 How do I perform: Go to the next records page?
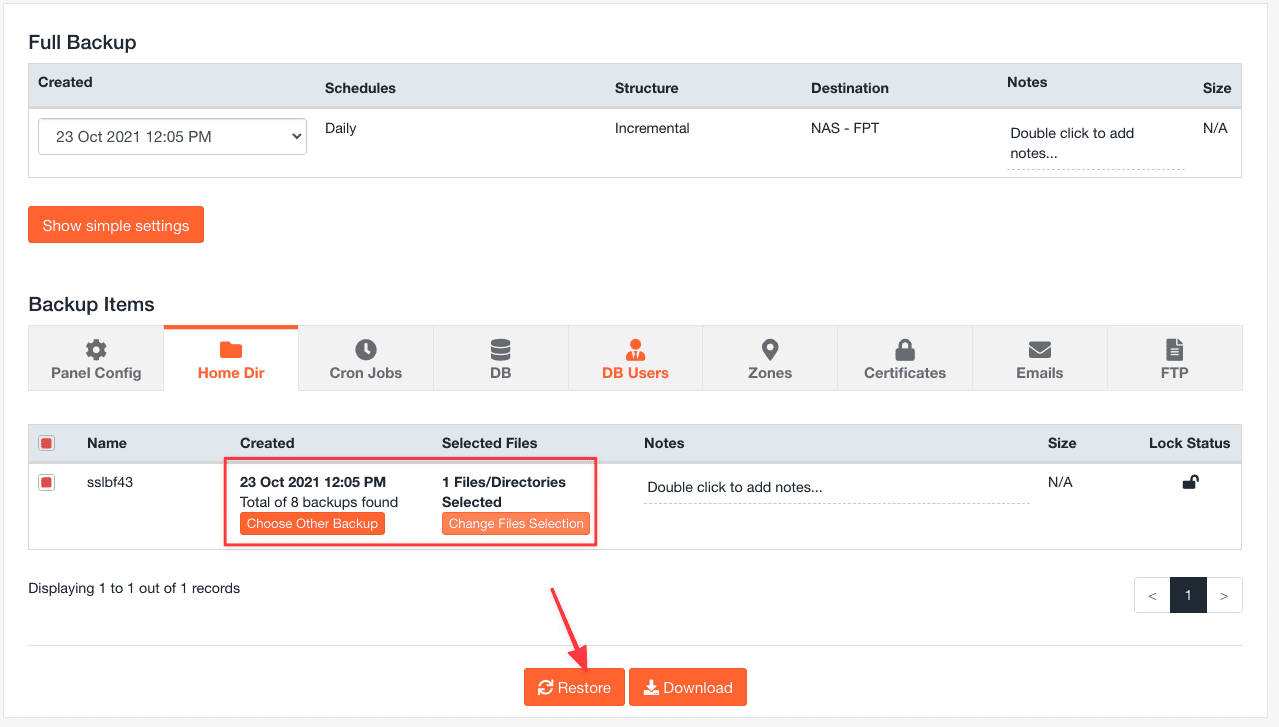pyautogui.click(x=1224, y=595)
